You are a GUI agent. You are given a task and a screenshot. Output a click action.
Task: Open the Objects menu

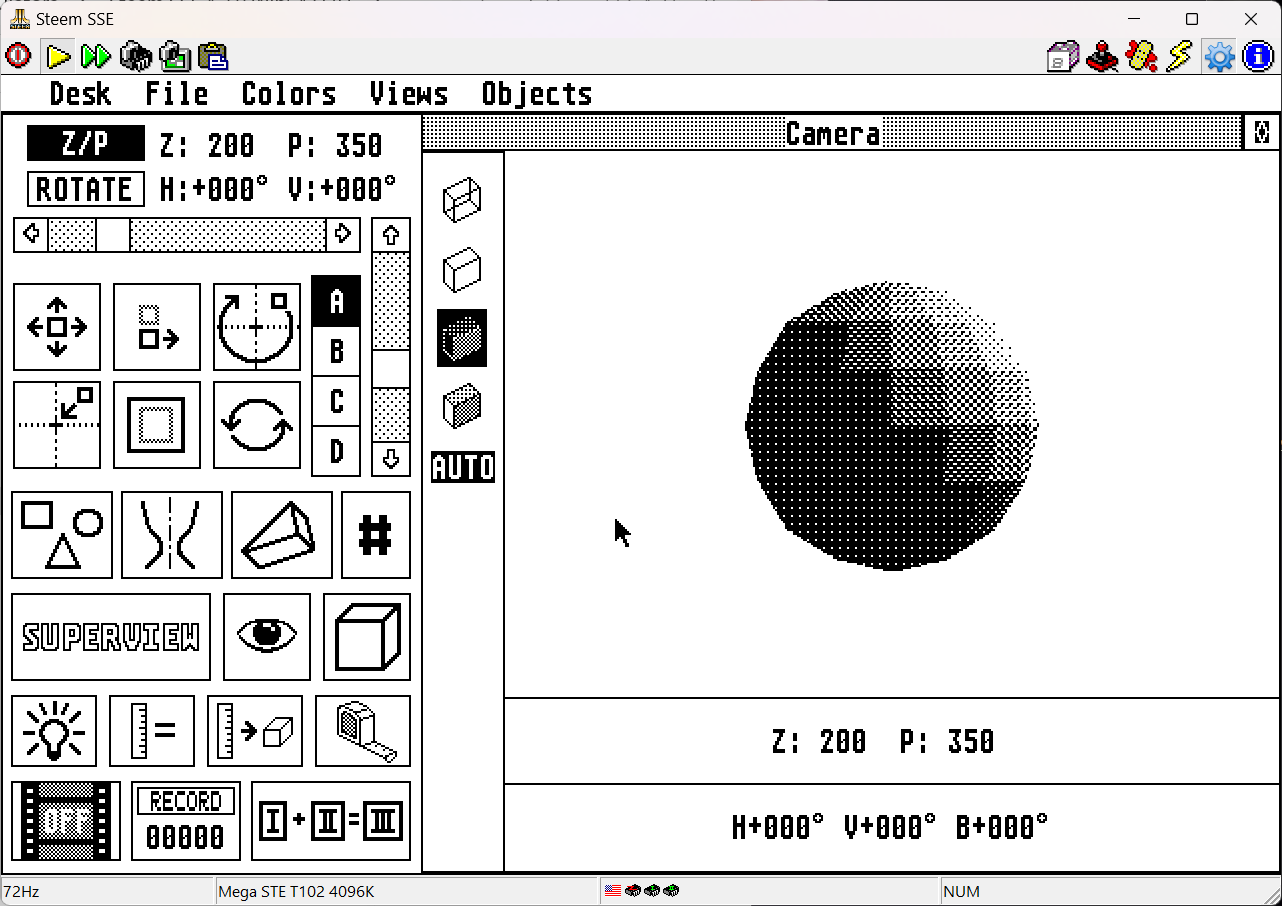(x=536, y=94)
